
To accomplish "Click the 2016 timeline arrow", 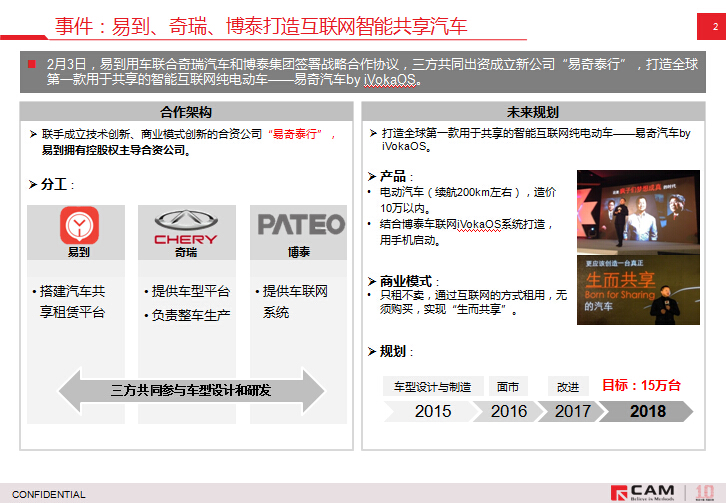I will pyautogui.click(x=508, y=411).
